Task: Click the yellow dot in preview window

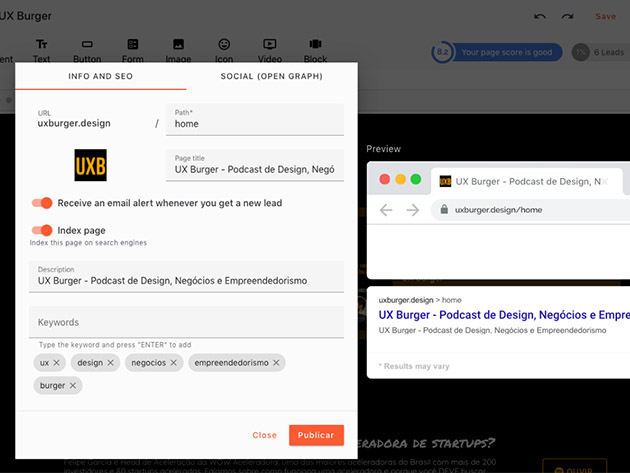Action: point(401,179)
